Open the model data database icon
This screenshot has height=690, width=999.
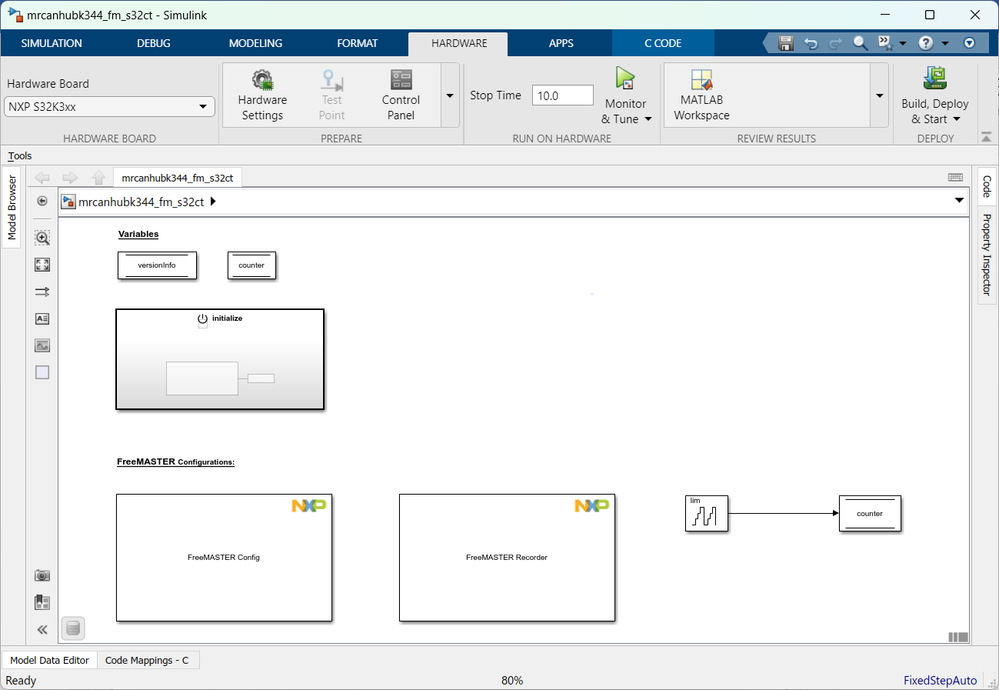73,628
